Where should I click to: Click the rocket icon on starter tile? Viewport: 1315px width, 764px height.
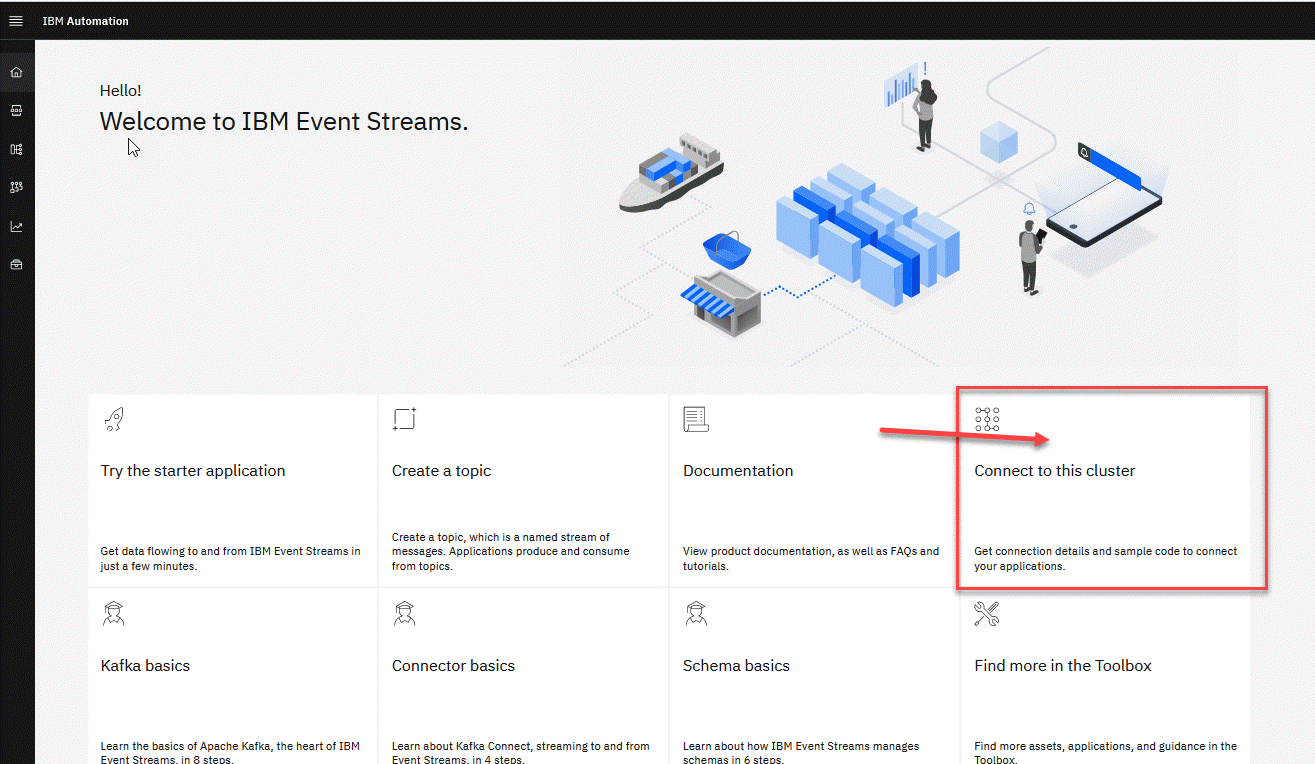113,420
